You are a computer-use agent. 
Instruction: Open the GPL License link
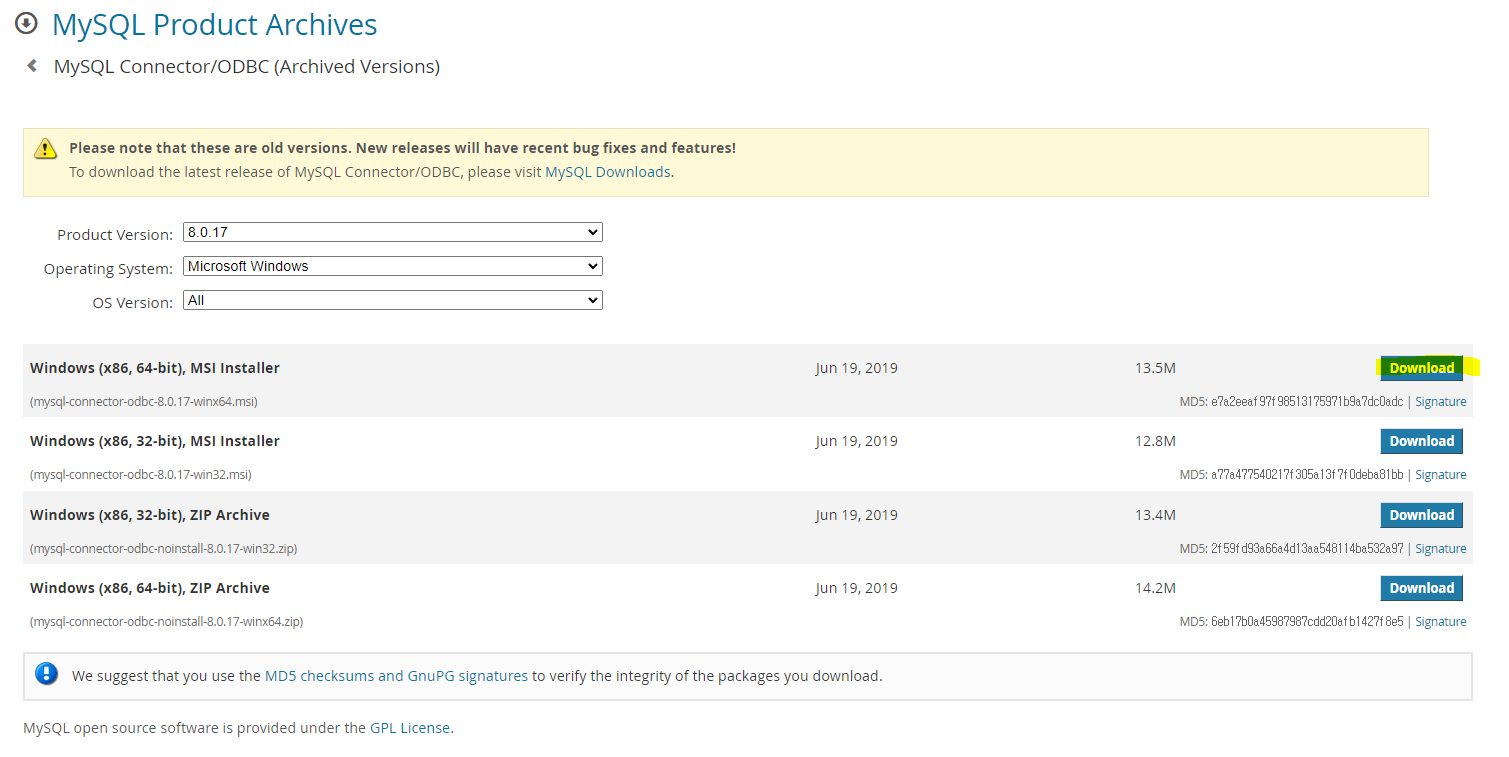[410, 728]
